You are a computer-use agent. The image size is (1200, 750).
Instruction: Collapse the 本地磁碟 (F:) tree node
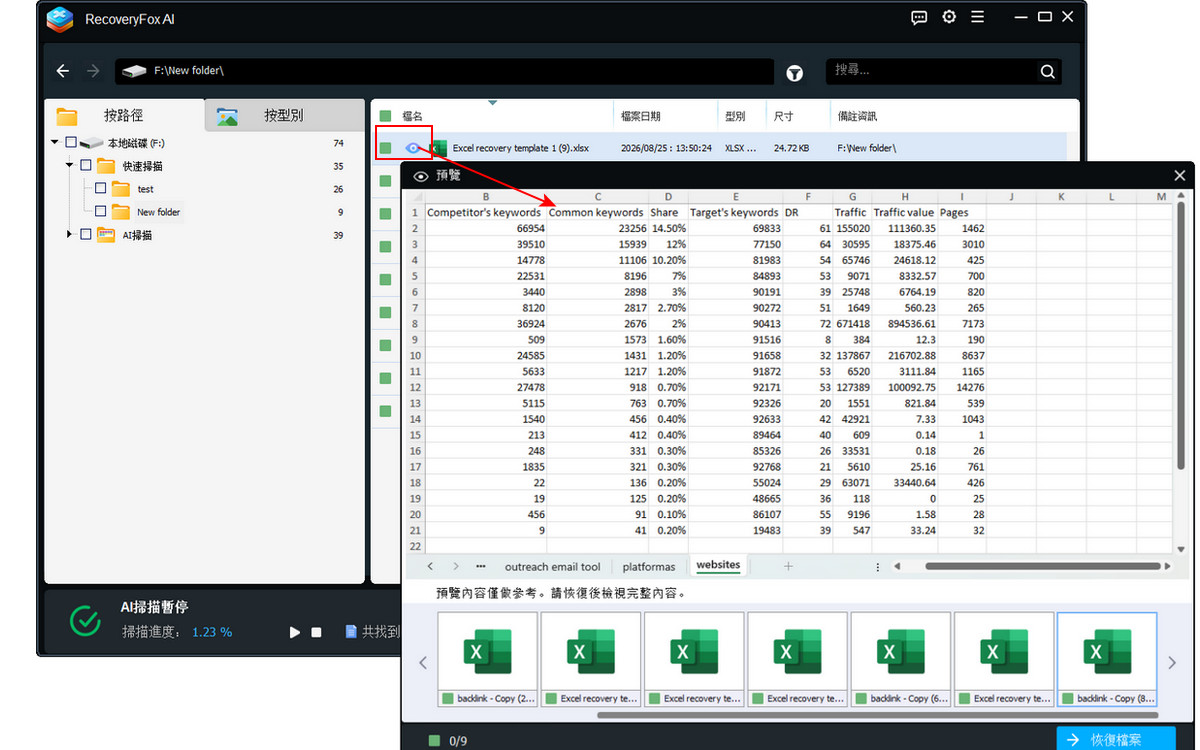pyautogui.click(x=55, y=143)
